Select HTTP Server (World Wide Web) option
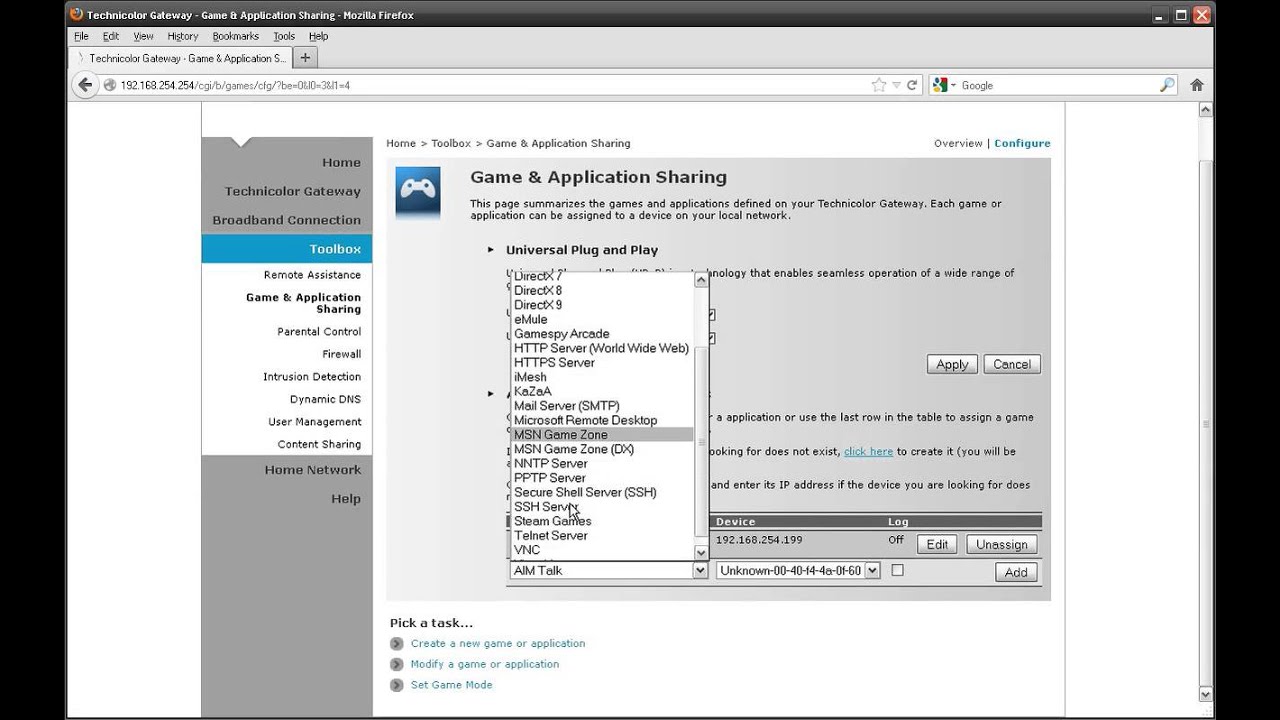The height and width of the screenshot is (720, 1280). pos(601,348)
